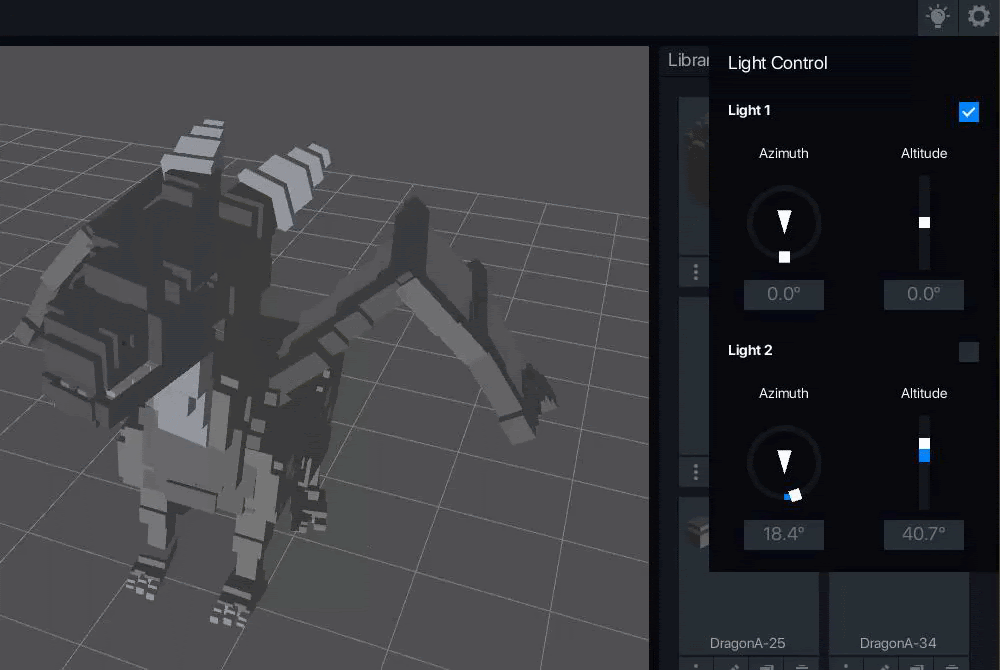Click the duplicate icon under DragonA-34
The height and width of the screenshot is (670, 1000).
pyautogui.click(x=916, y=665)
